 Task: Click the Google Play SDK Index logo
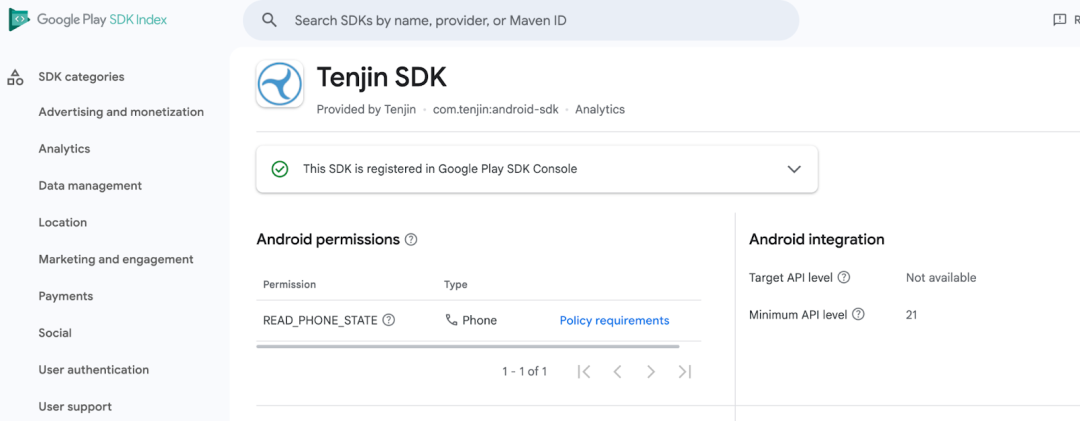pyautogui.click(x=88, y=20)
